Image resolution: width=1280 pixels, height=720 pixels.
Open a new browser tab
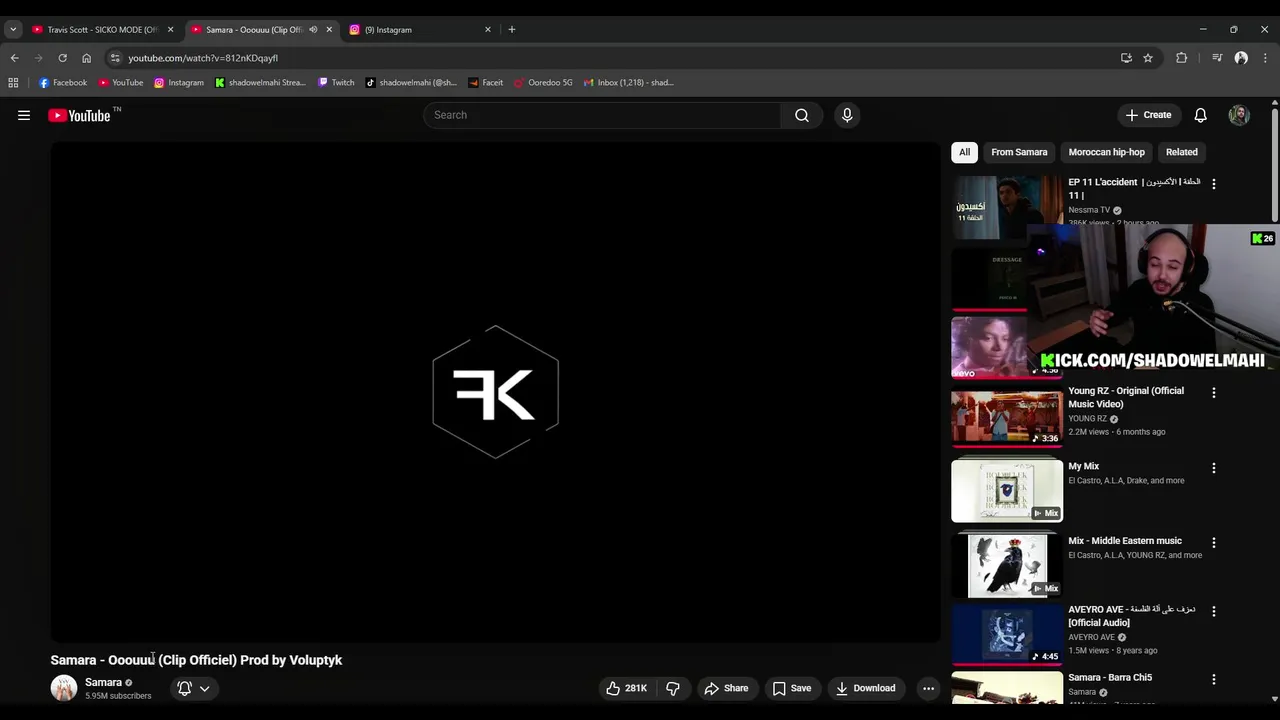point(512,30)
